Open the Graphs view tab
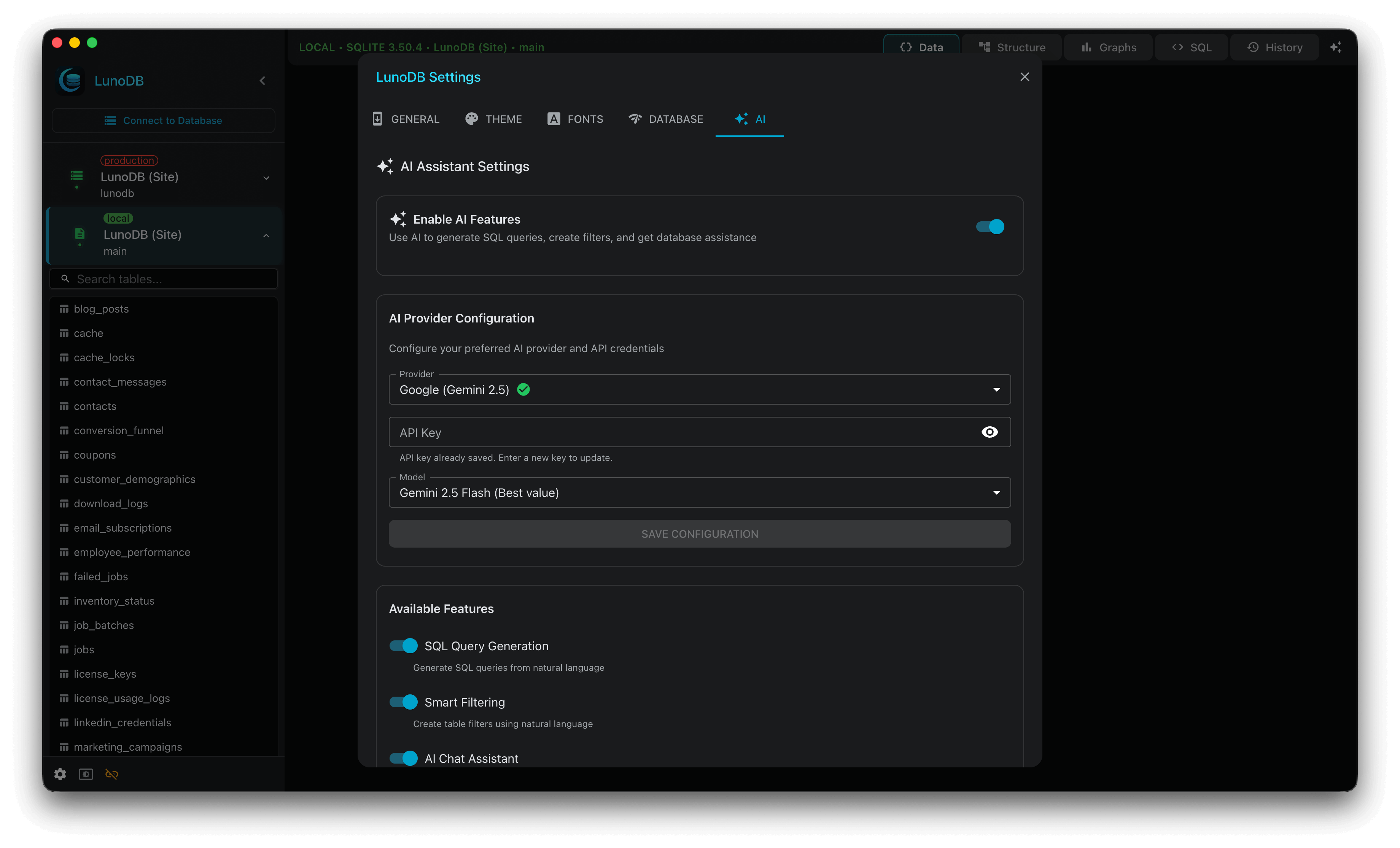1400x848 pixels. coord(1109,48)
